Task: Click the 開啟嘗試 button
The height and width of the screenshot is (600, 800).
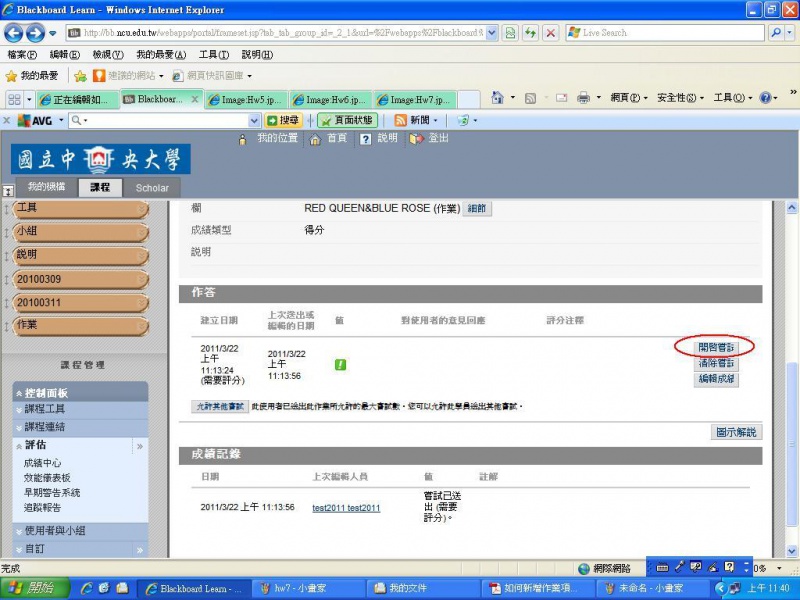Action: click(x=715, y=347)
